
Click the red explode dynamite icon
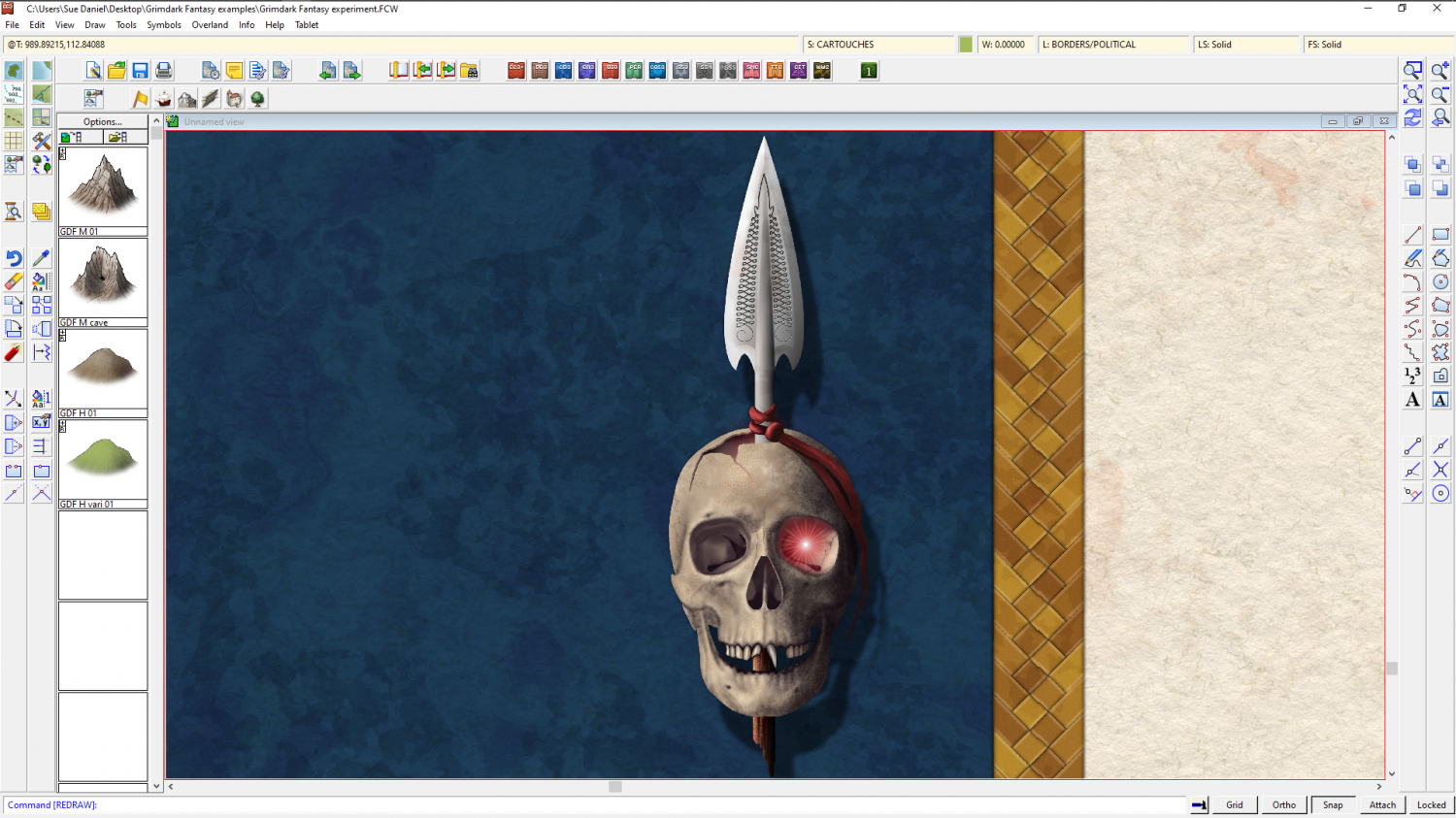tap(14, 352)
